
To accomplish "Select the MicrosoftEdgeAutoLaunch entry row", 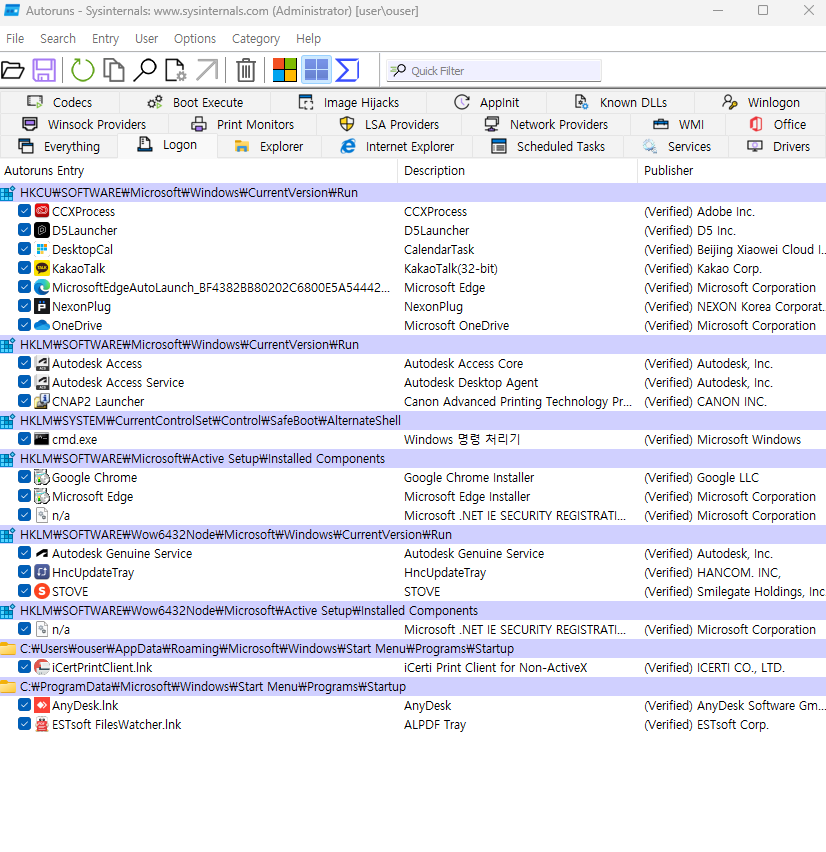I will pyautogui.click(x=413, y=287).
